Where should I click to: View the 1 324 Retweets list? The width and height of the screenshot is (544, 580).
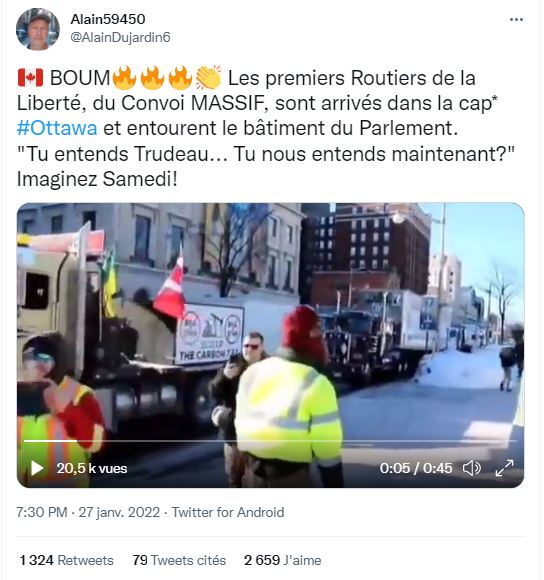[x=67, y=560]
